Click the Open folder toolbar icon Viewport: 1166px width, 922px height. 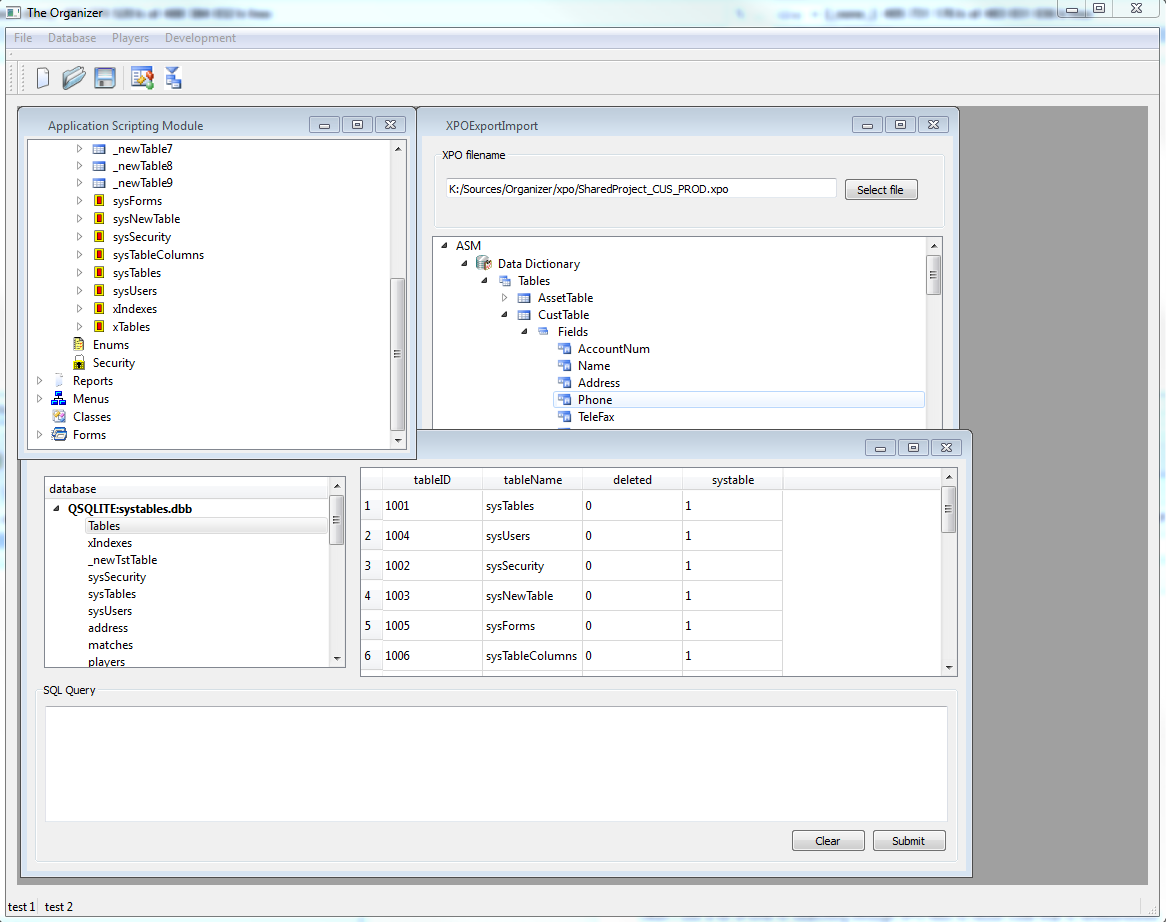tap(73, 77)
